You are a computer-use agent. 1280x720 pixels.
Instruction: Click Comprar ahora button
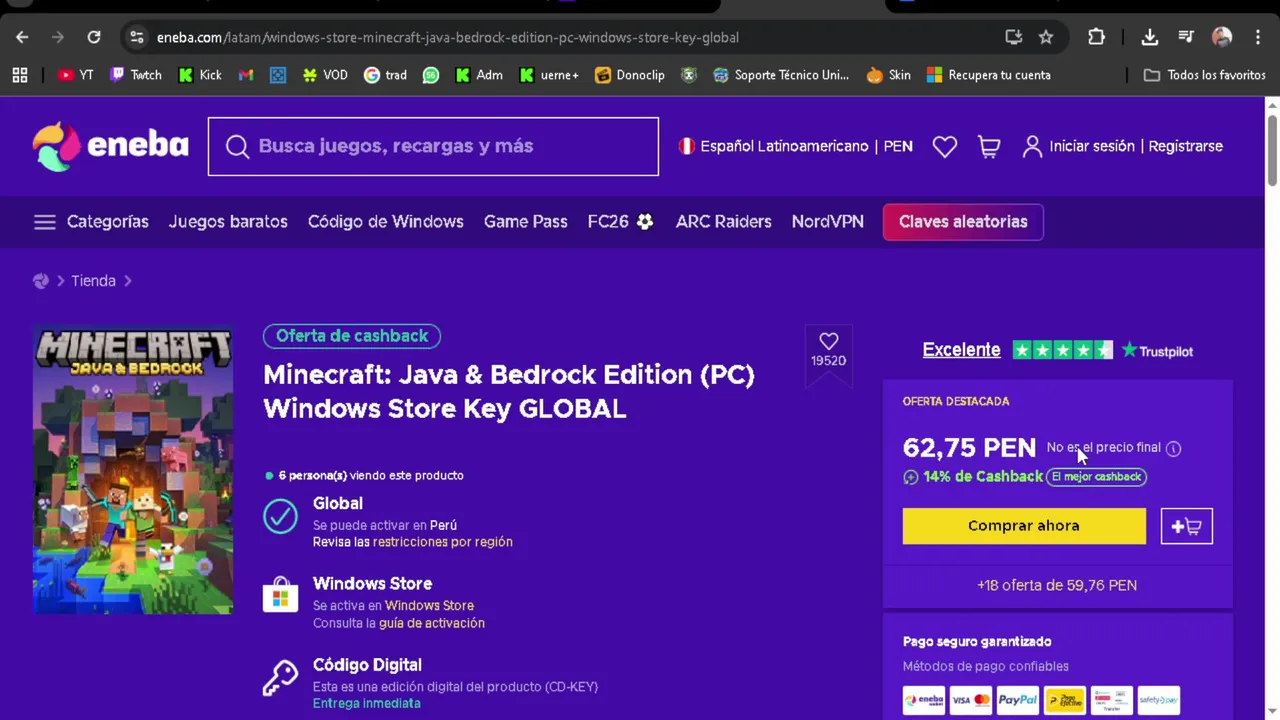(x=1024, y=526)
